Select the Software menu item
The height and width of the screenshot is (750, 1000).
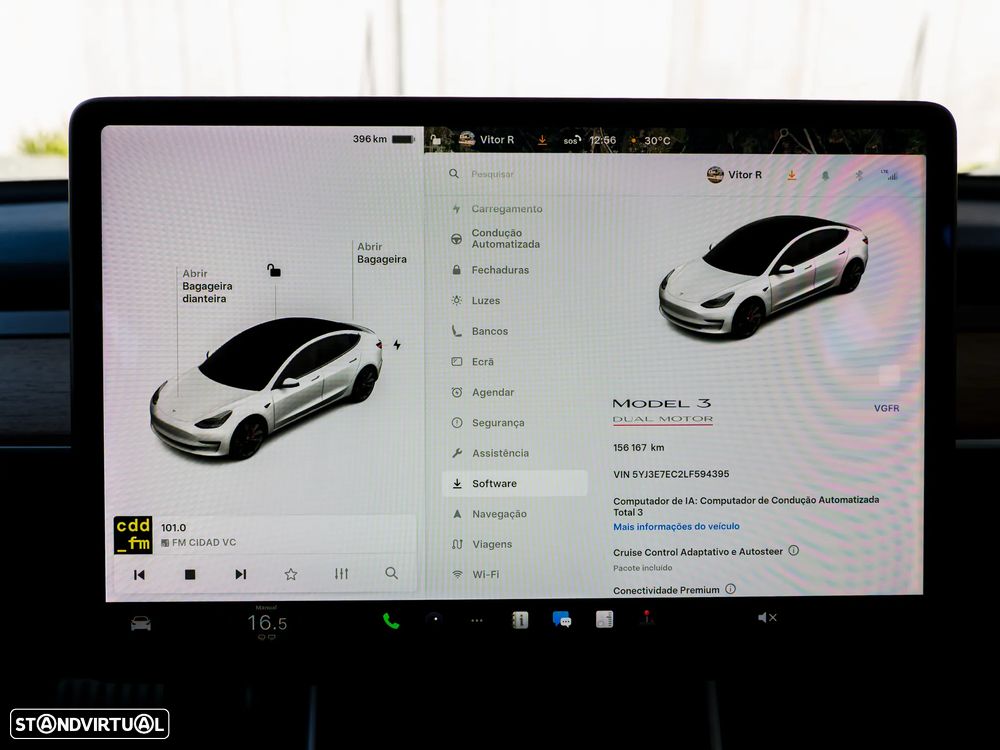pos(514,483)
